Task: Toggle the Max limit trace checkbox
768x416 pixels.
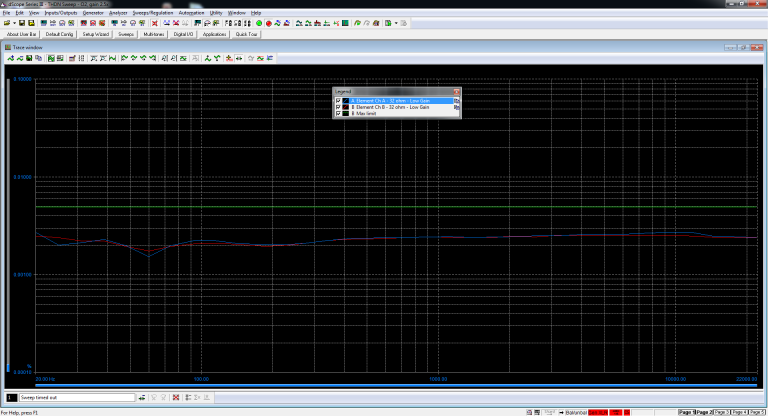Action: tap(338, 114)
